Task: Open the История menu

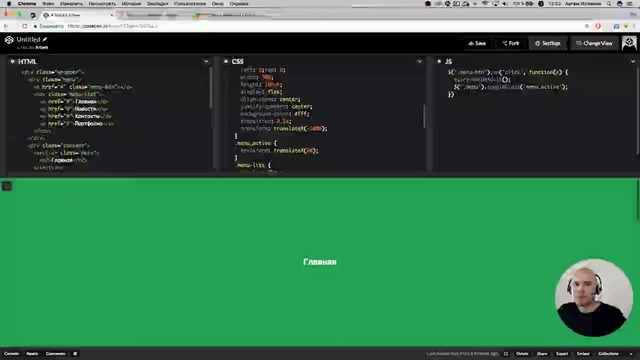Action: [x=131, y=4]
